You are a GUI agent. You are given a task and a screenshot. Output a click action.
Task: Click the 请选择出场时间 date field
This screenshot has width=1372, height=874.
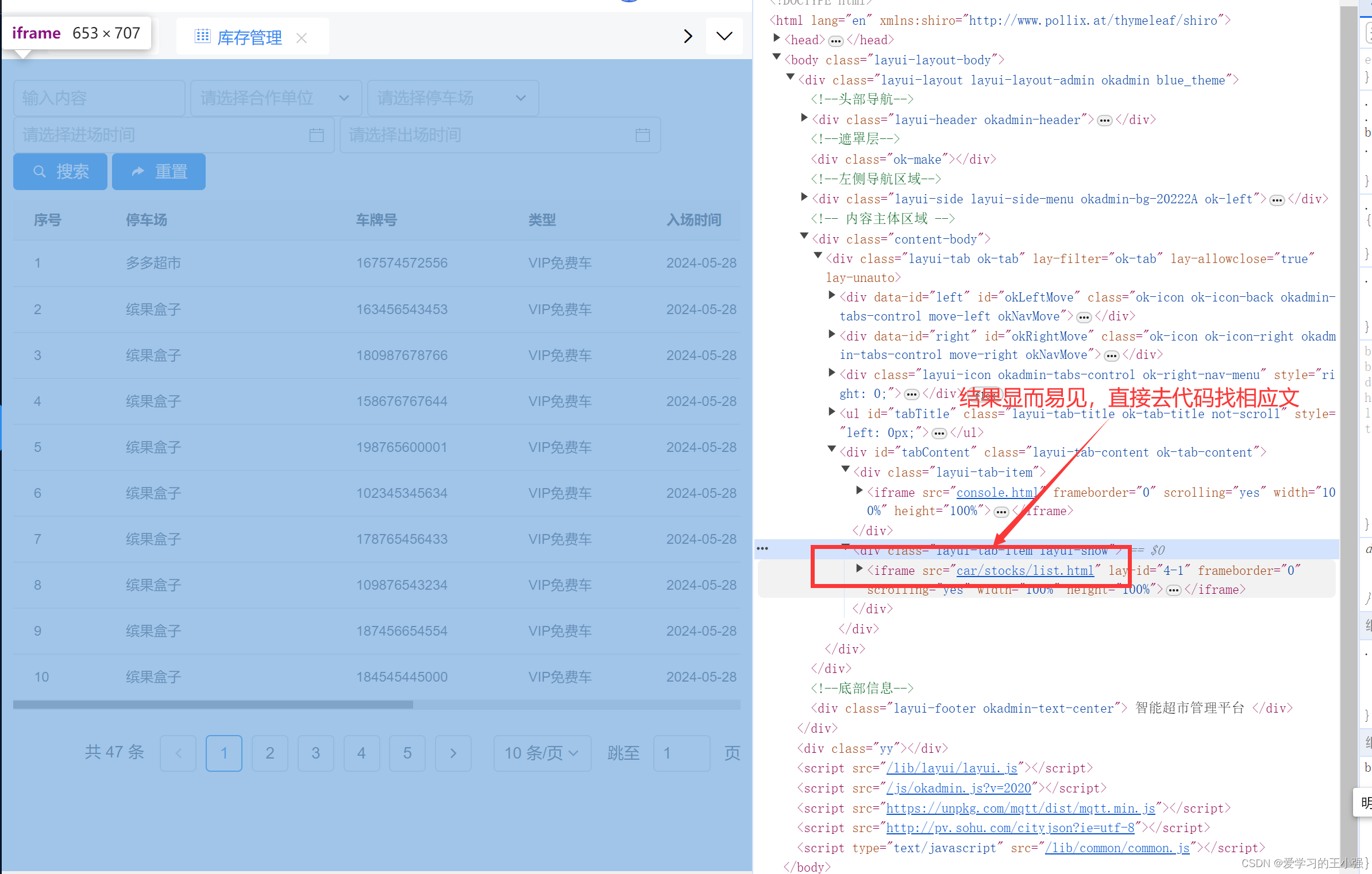click(x=500, y=135)
